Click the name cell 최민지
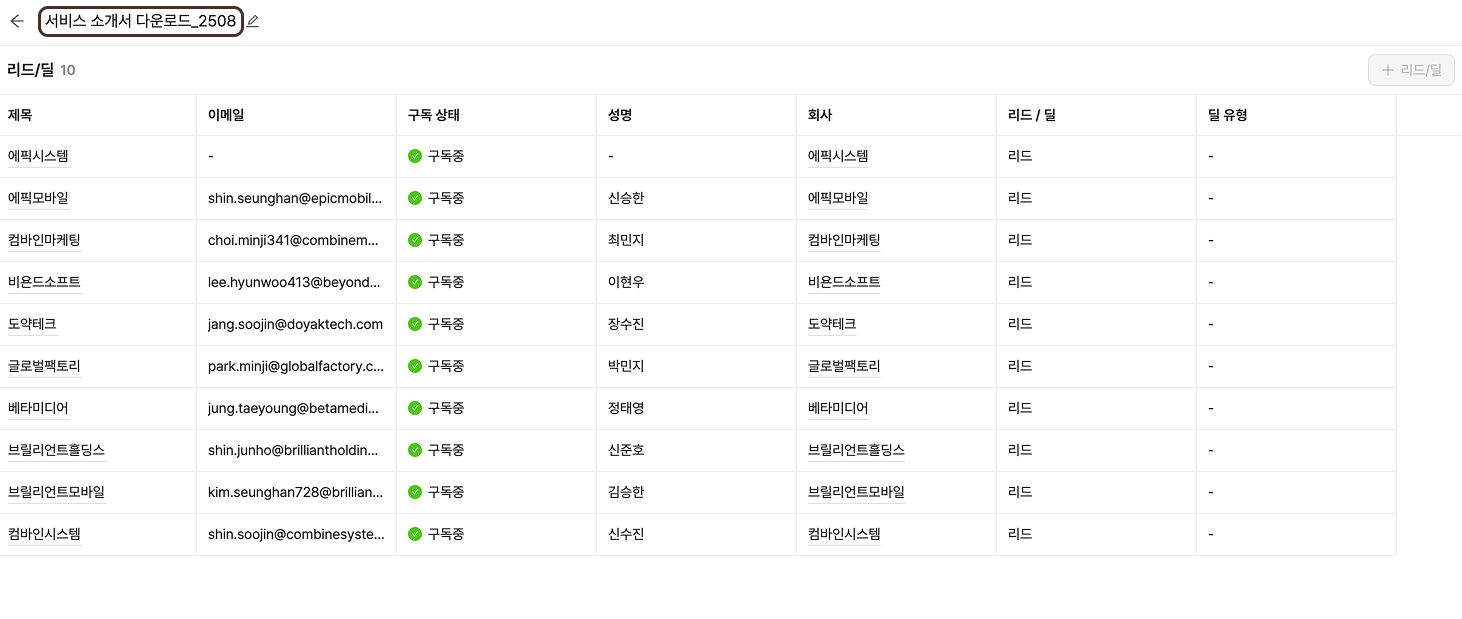The height and width of the screenshot is (619, 1462). point(626,240)
